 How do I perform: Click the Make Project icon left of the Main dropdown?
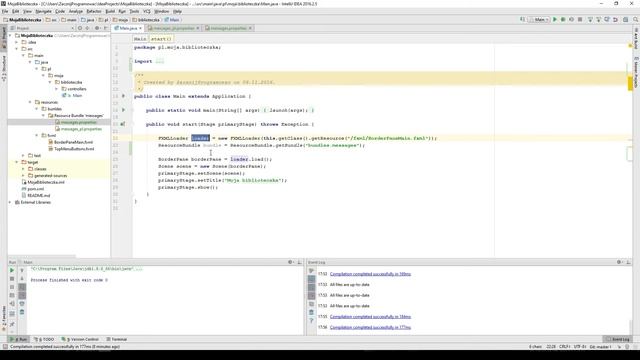pyautogui.click(x=522, y=20)
